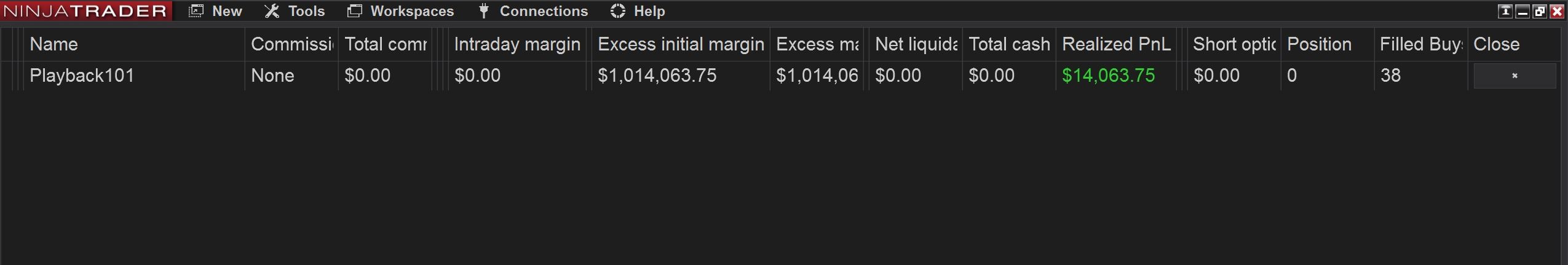Click the Intraday margin column header
The image size is (1568, 265).
point(517,44)
